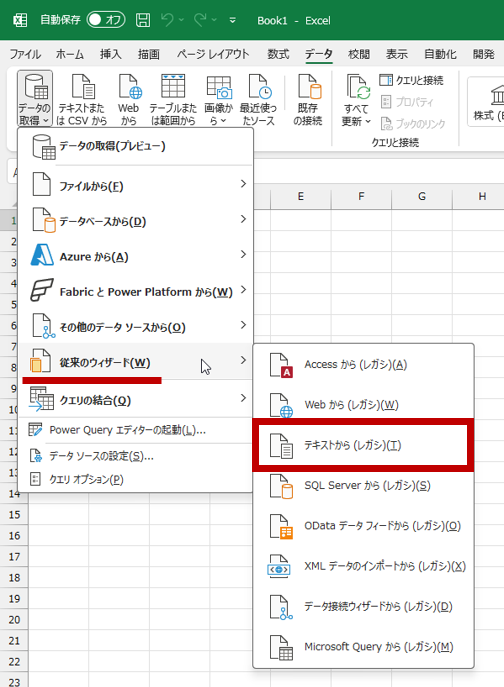
Task: Click the Web から ribbon icon
Action: pos(128,99)
